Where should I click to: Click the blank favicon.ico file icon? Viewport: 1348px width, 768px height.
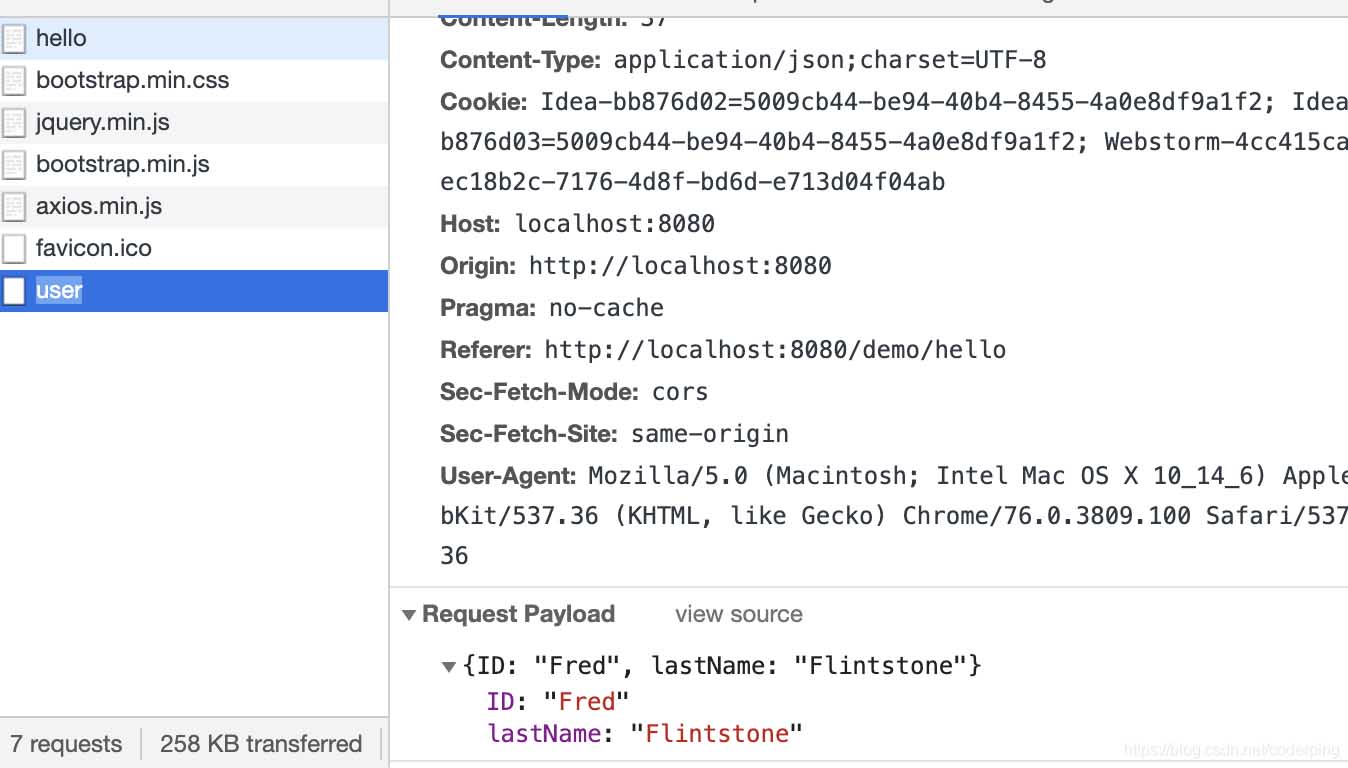pos(14,249)
